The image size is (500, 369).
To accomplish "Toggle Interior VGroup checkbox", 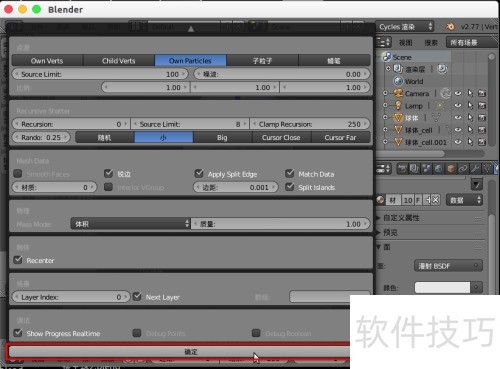I will (108, 187).
